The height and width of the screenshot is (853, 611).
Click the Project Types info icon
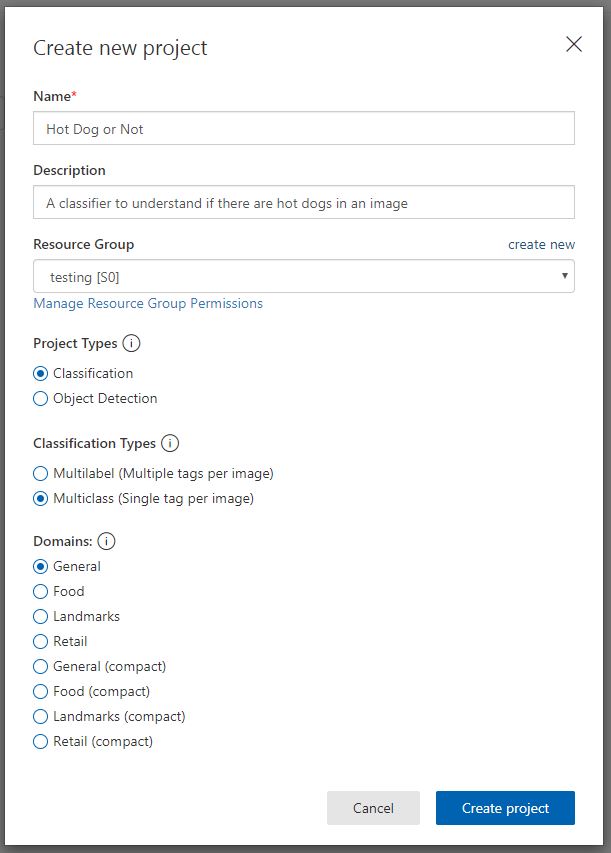[x=132, y=343]
